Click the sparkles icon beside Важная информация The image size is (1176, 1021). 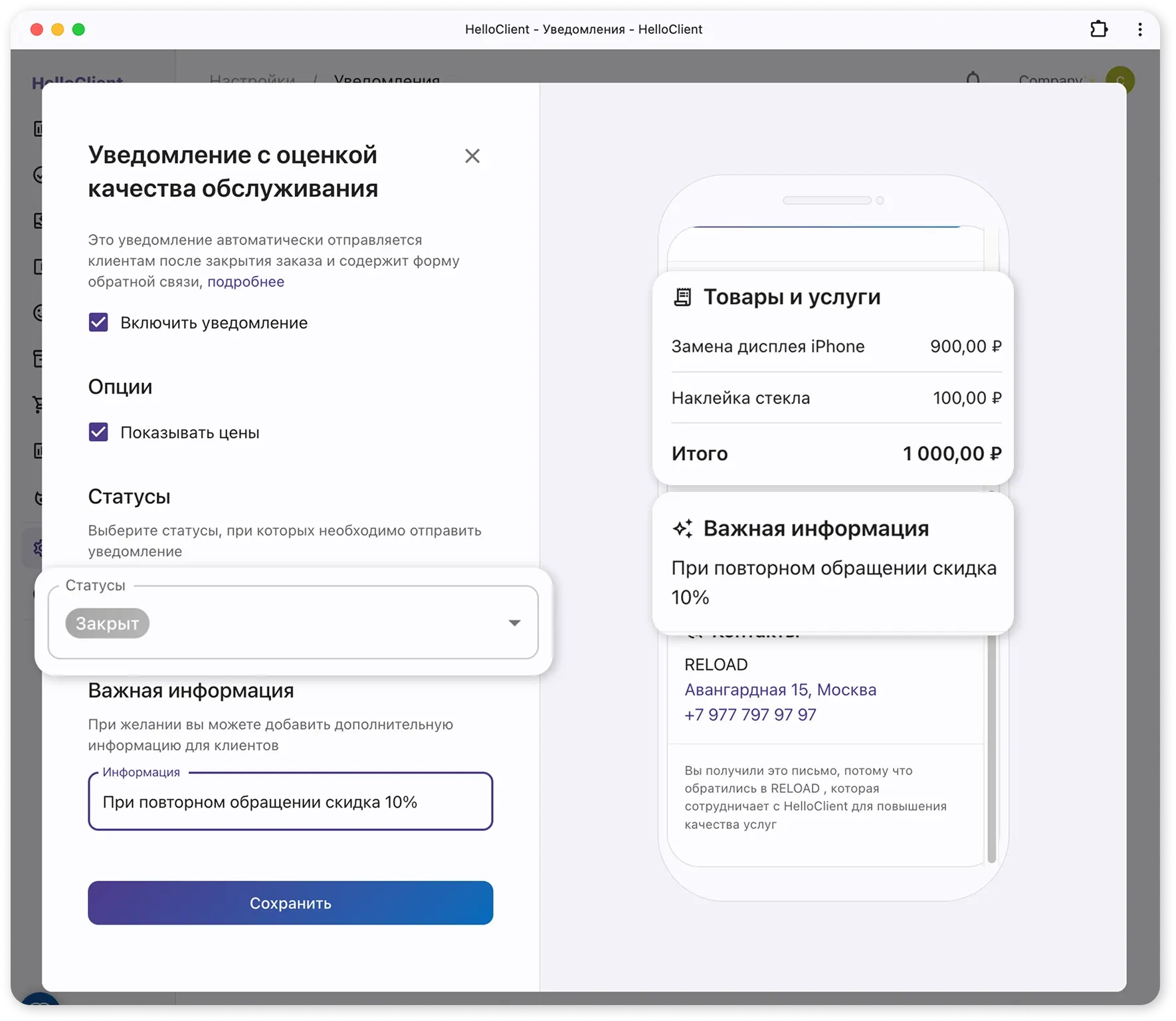(682, 528)
